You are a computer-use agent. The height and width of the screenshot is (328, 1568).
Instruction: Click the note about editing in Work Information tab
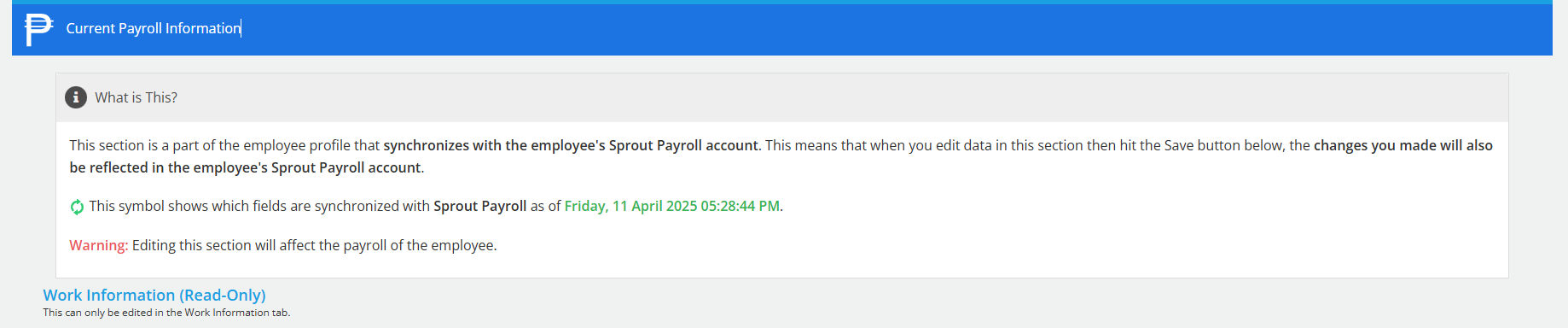[x=167, y=313]
